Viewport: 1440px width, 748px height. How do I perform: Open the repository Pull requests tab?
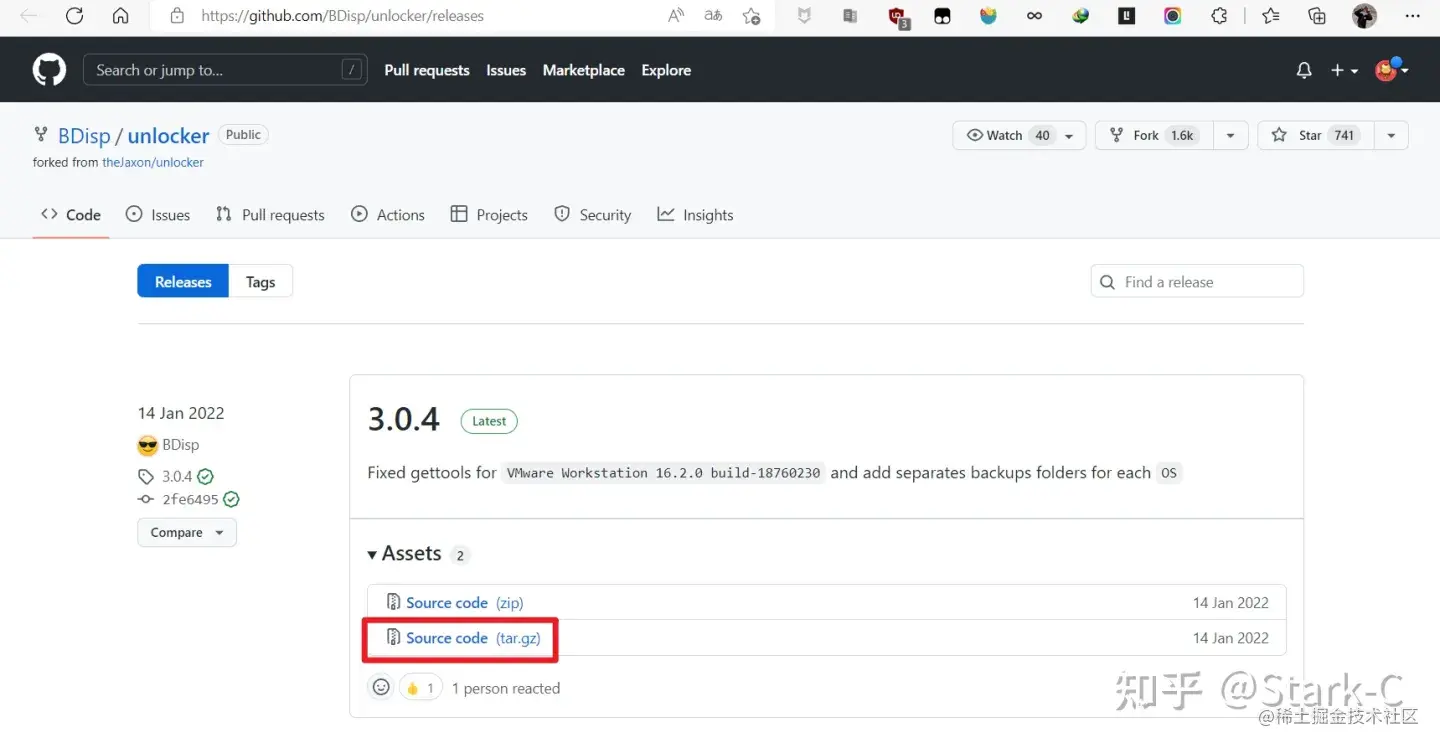click(x=270, y=215)
